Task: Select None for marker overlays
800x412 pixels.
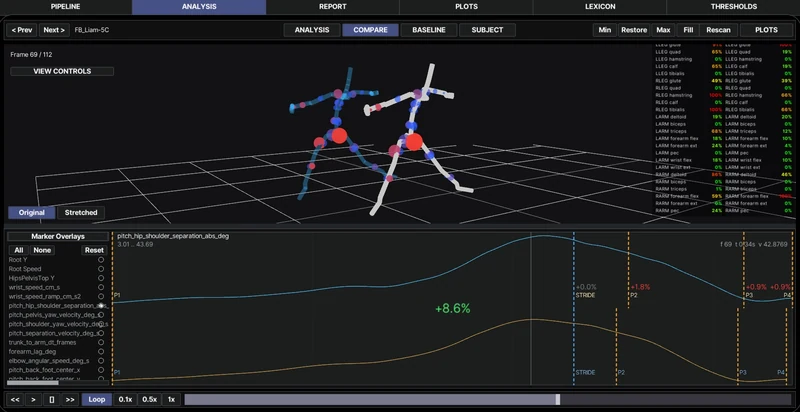Action: point(42,250)
